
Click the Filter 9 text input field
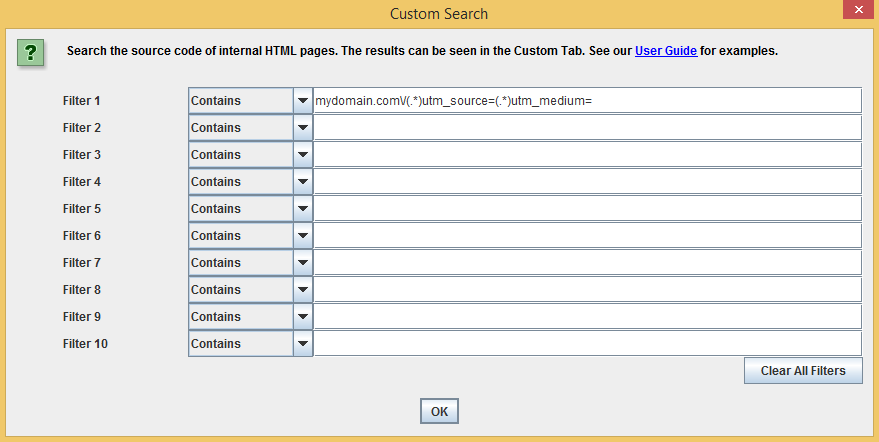pos(587,316)
